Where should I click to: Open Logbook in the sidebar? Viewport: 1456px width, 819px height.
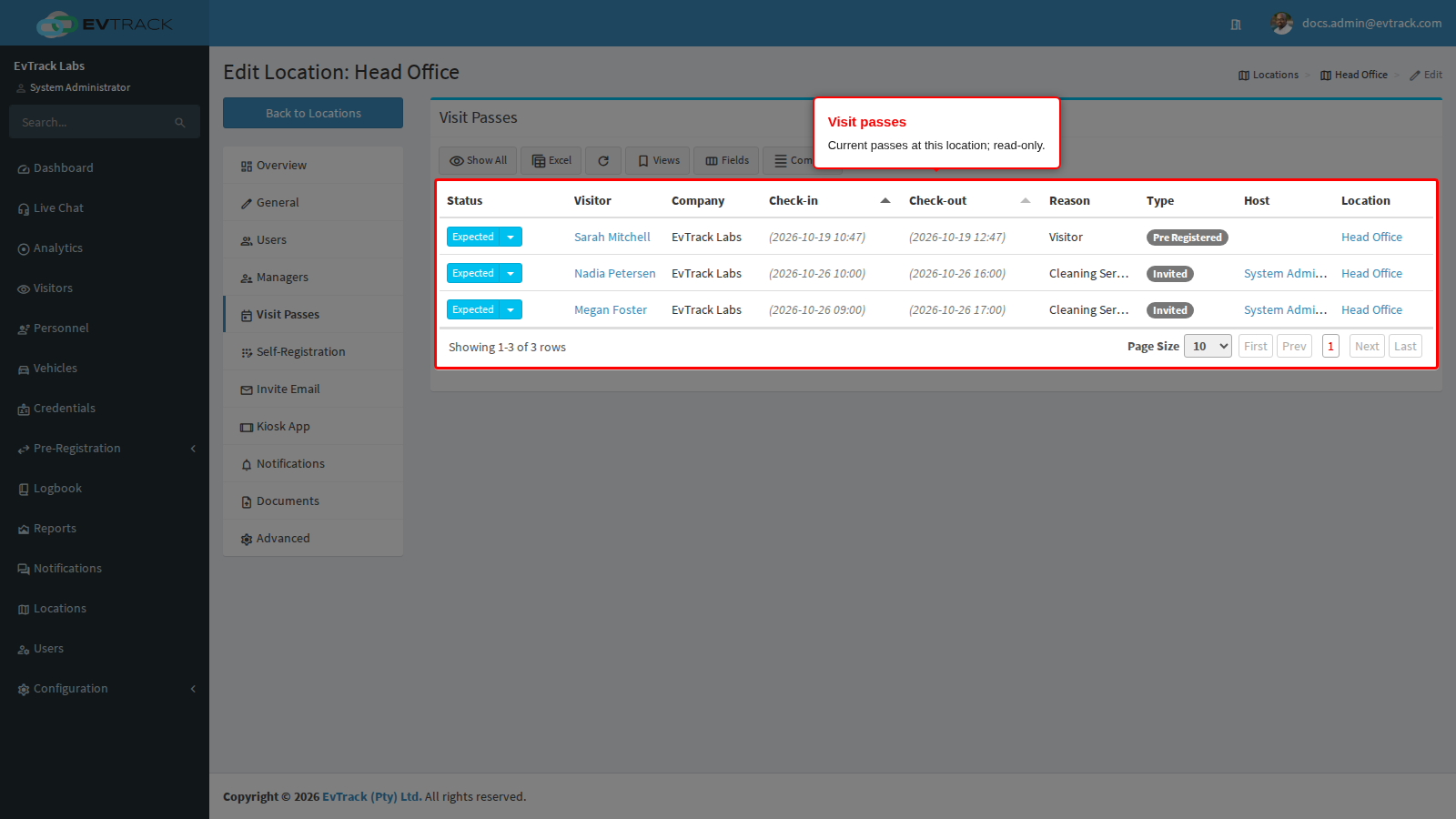pyautogui.click(x=105, y=489)
